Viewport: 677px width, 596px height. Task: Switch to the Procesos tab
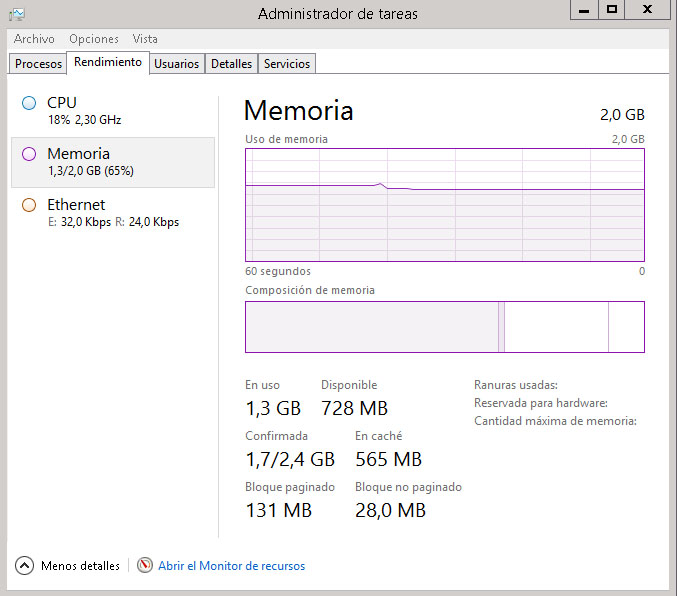39,64
